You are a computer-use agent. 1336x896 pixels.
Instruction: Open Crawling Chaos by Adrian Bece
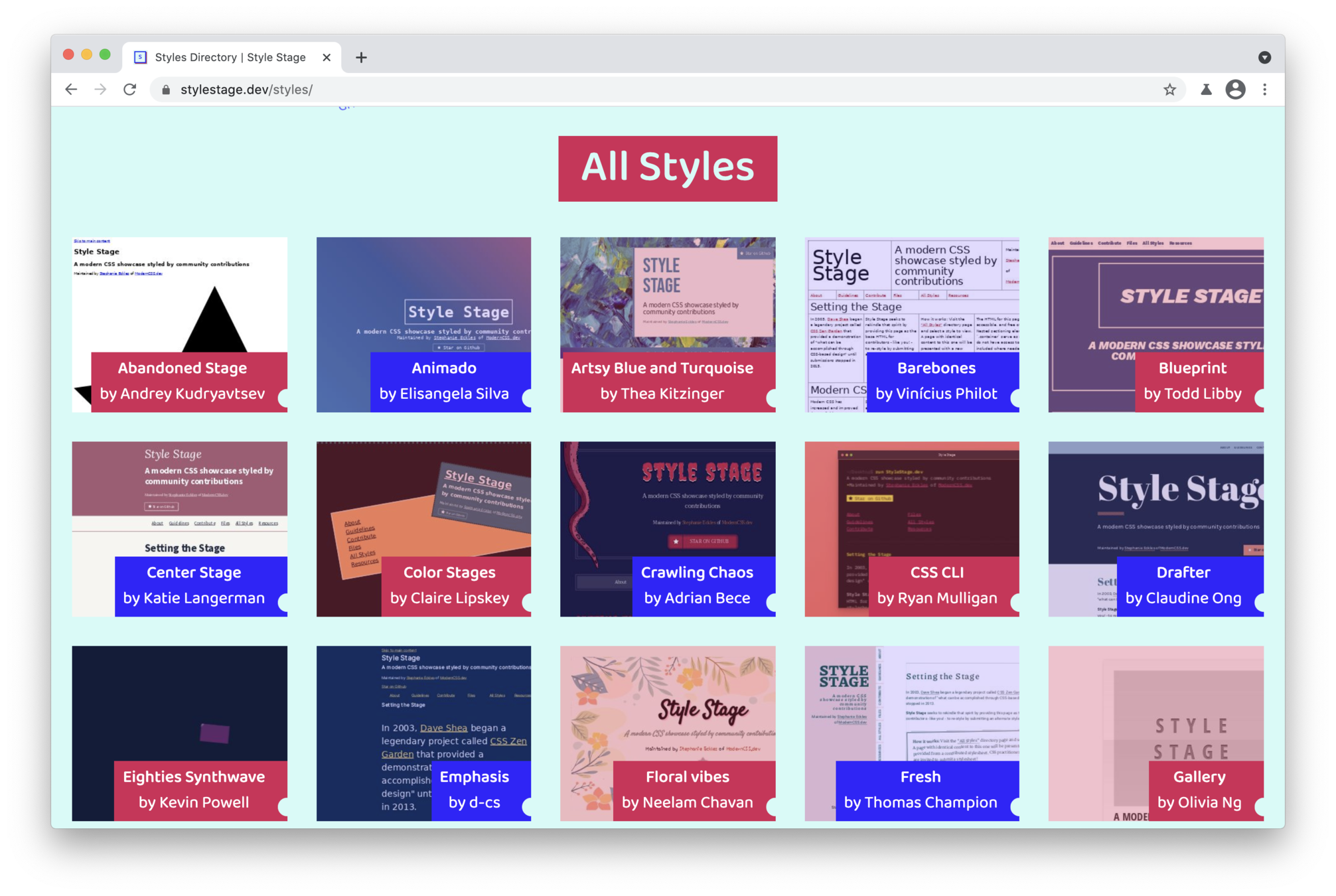697,585
